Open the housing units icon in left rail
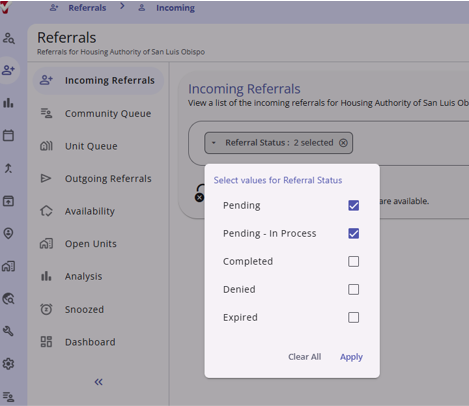The height and width of the screenshot is (406, 469). 8,266
